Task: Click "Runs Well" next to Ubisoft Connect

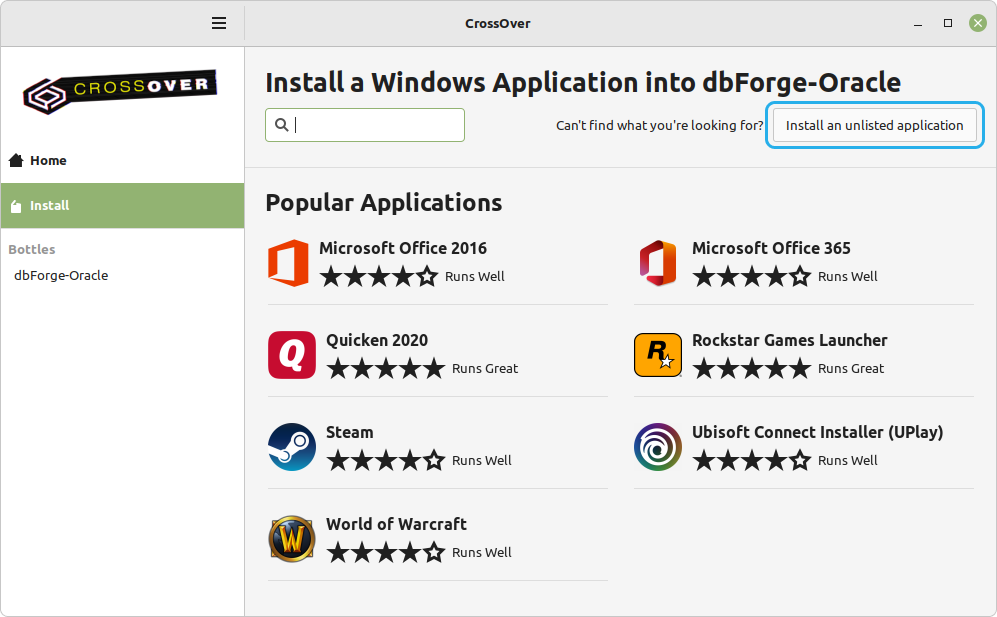Action: (848, 461)
